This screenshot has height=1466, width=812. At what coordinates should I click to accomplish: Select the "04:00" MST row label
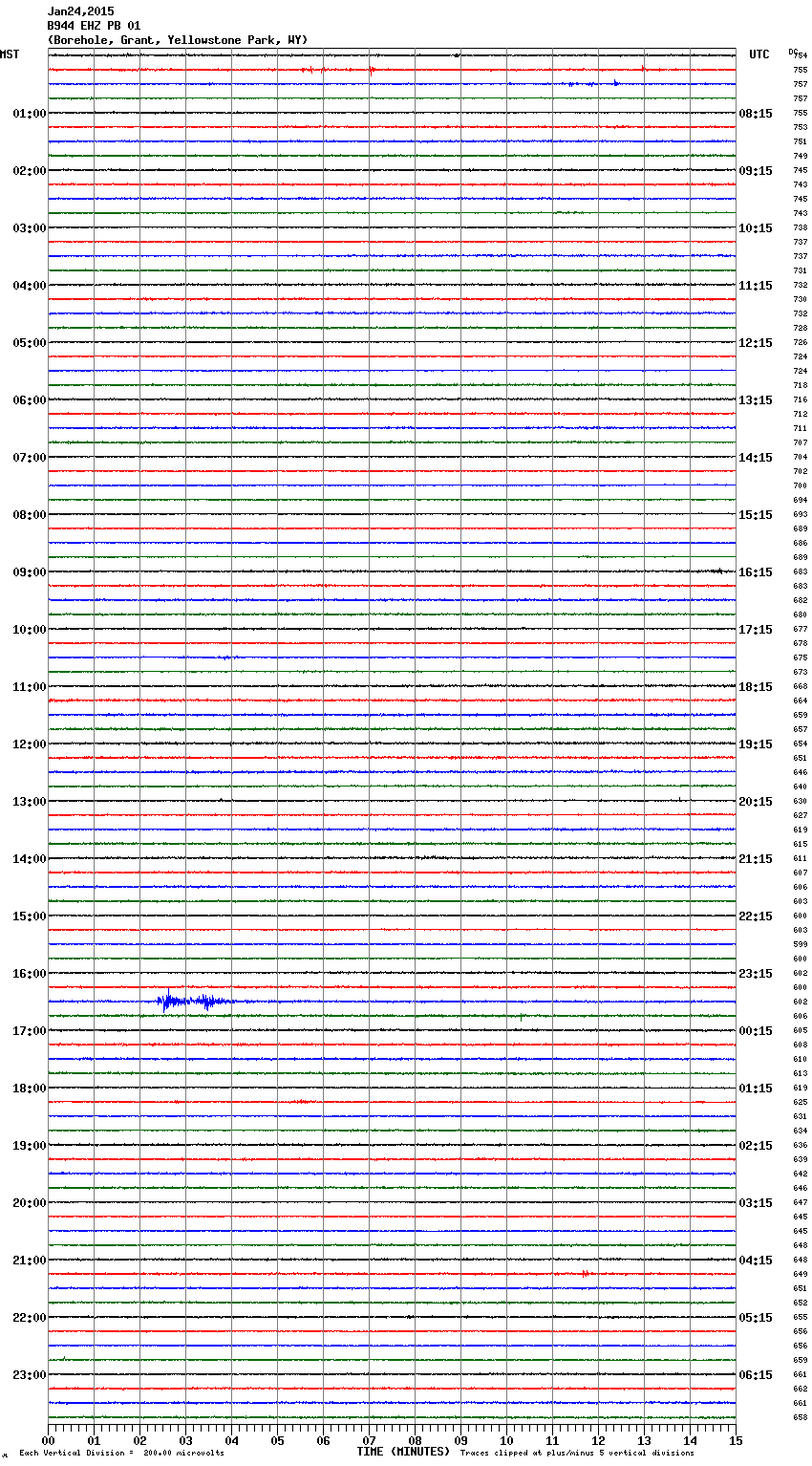click(30, 286)
